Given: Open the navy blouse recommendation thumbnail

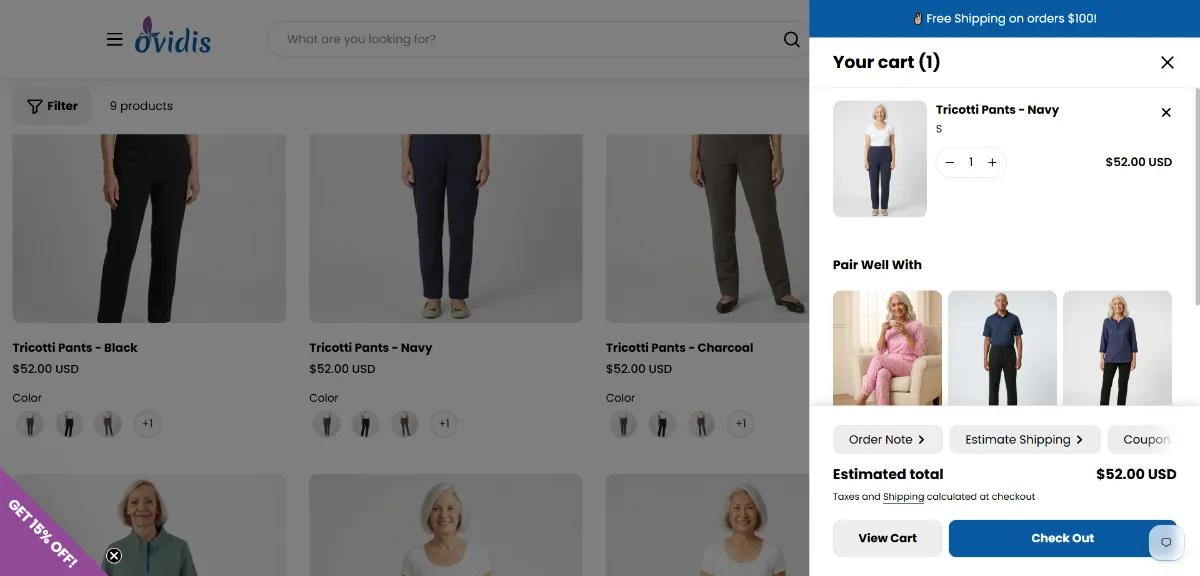Looking at the screenshot, I should coord(1117,348).
